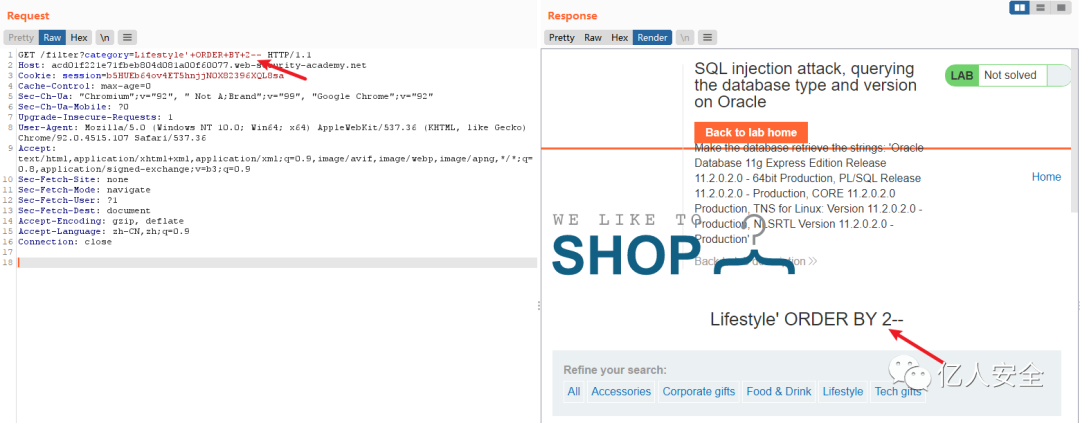Click the Accept-Language header line

pos(103,231)
